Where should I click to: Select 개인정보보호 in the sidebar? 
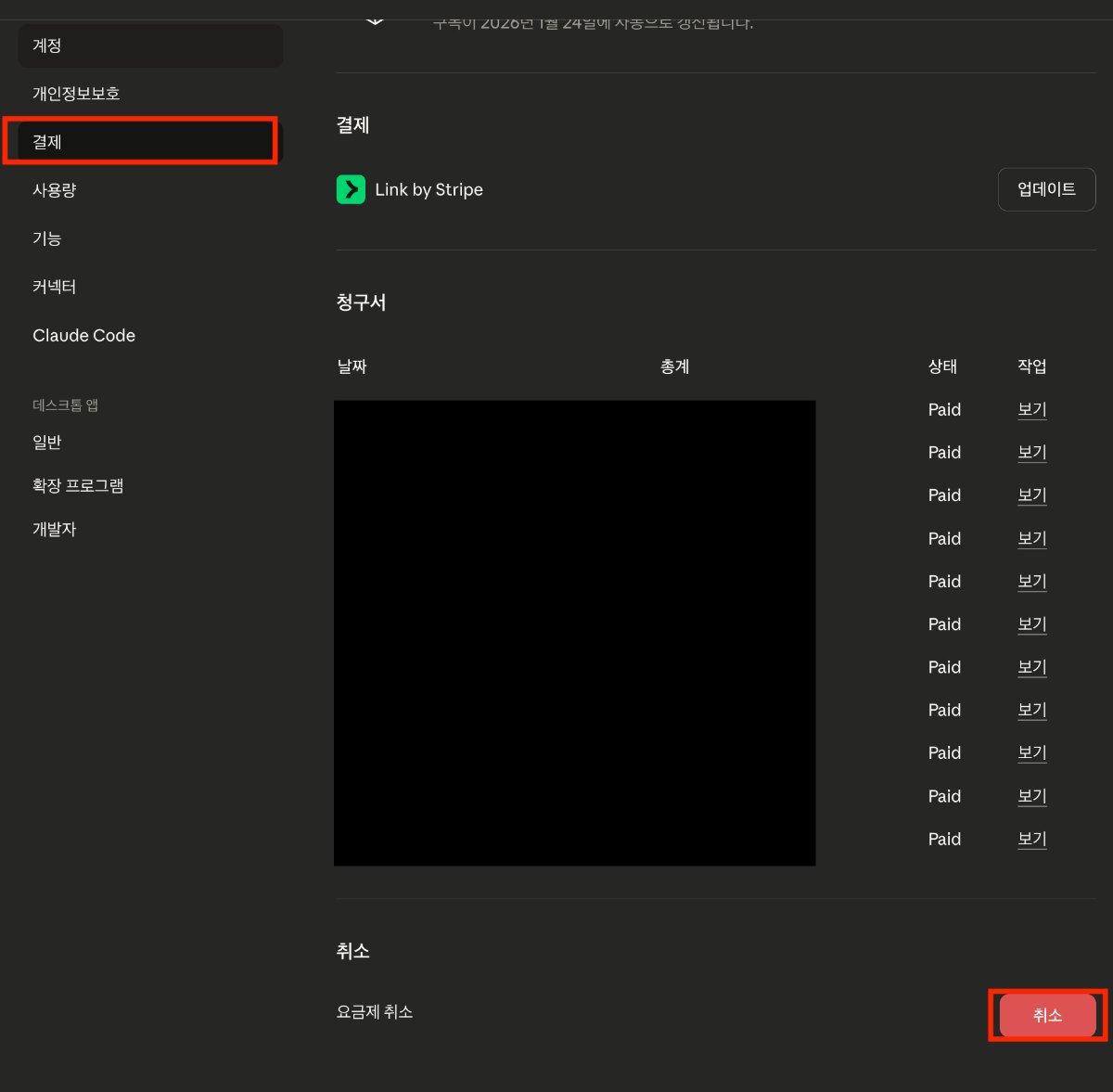76,94
